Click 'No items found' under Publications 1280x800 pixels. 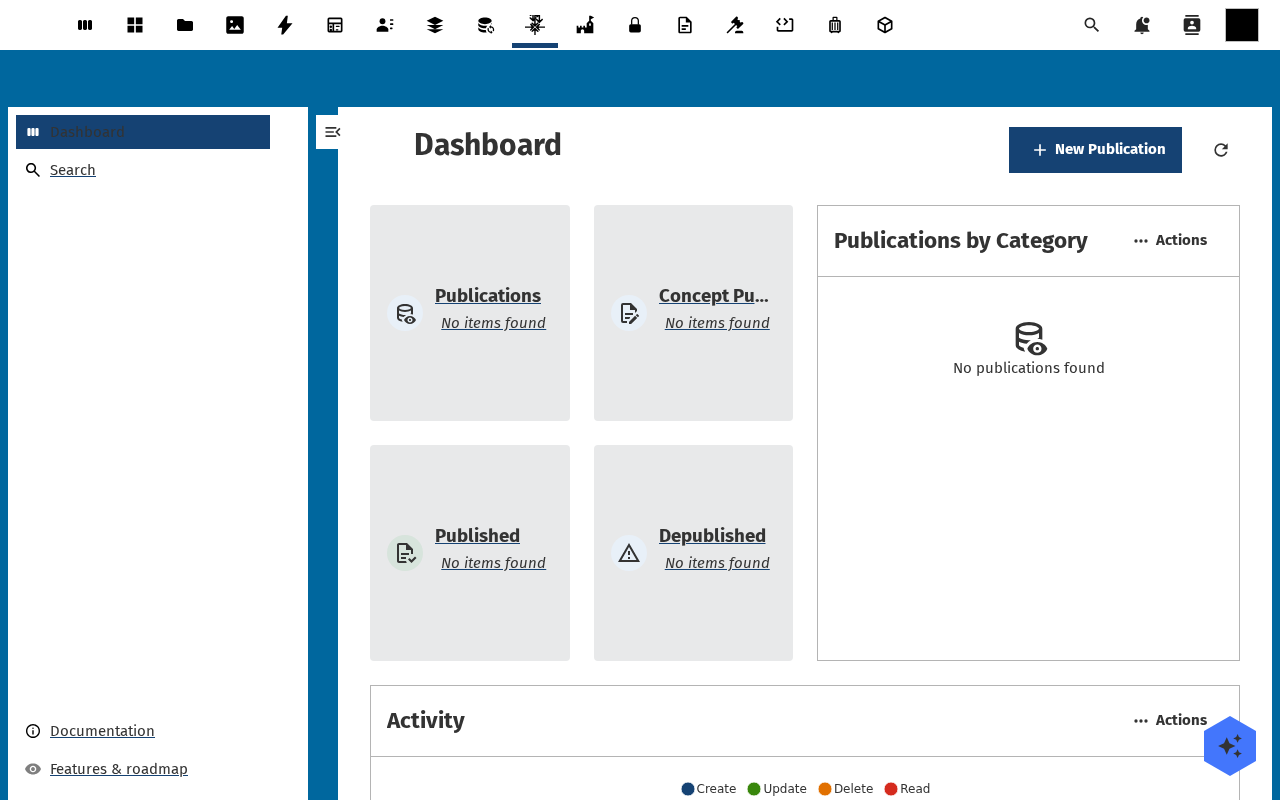tap(493, 323)
